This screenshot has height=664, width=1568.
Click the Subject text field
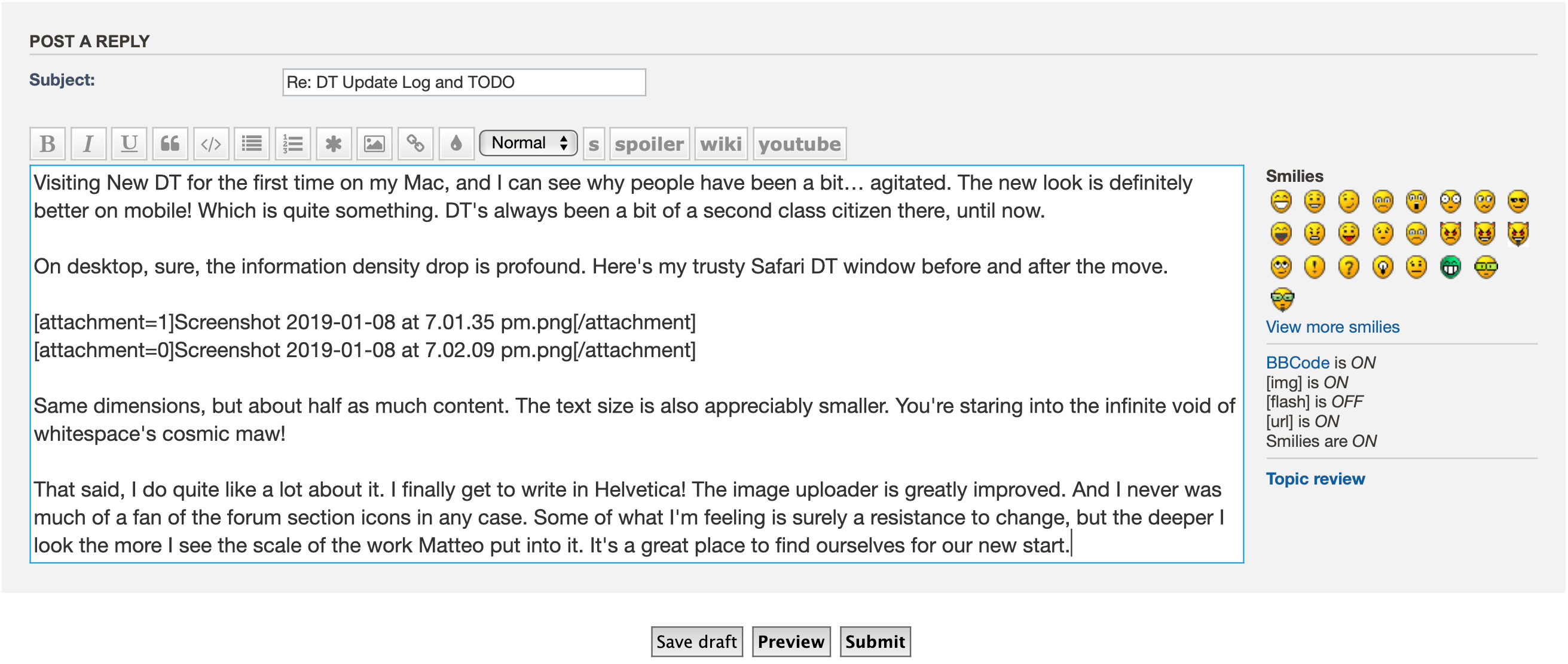click(x=464, y=82)
